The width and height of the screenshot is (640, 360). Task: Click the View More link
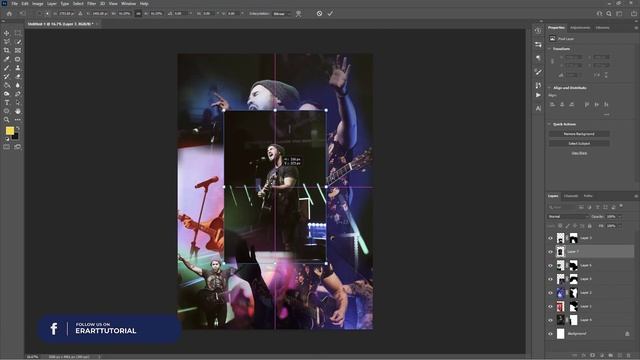pyautogui.click(x=579, y=153)
